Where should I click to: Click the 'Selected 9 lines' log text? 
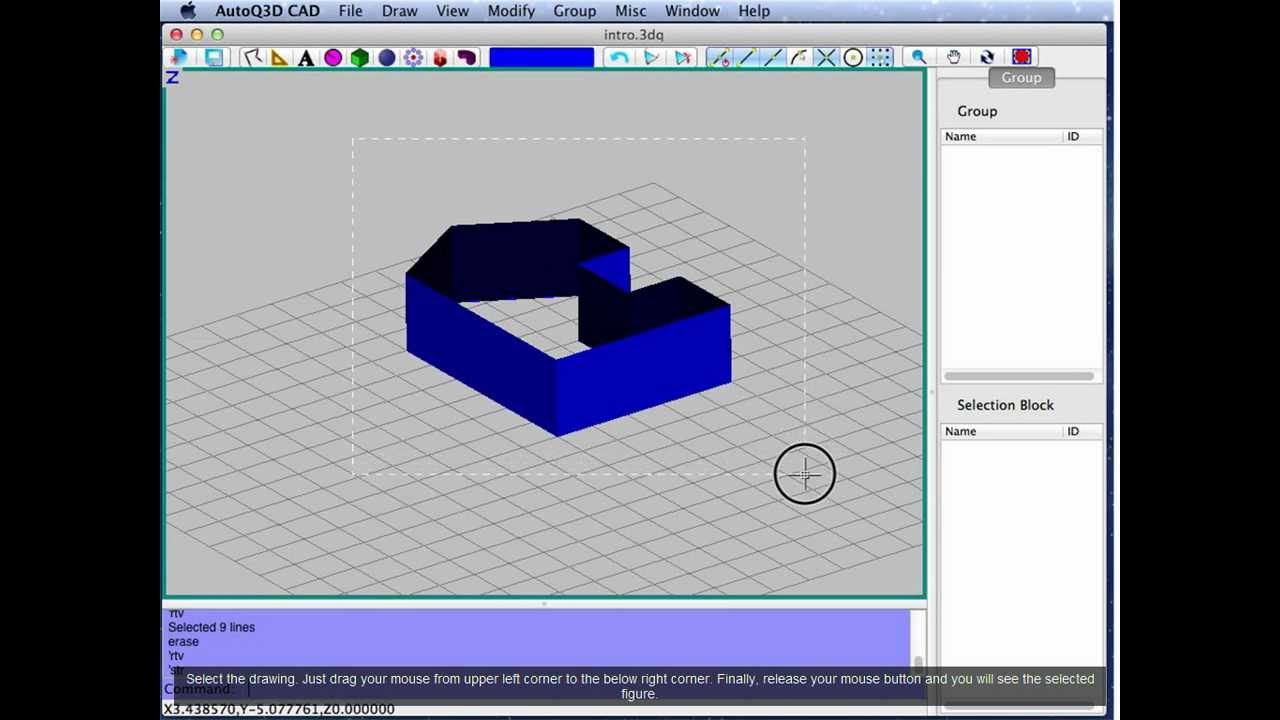(211, 627)
